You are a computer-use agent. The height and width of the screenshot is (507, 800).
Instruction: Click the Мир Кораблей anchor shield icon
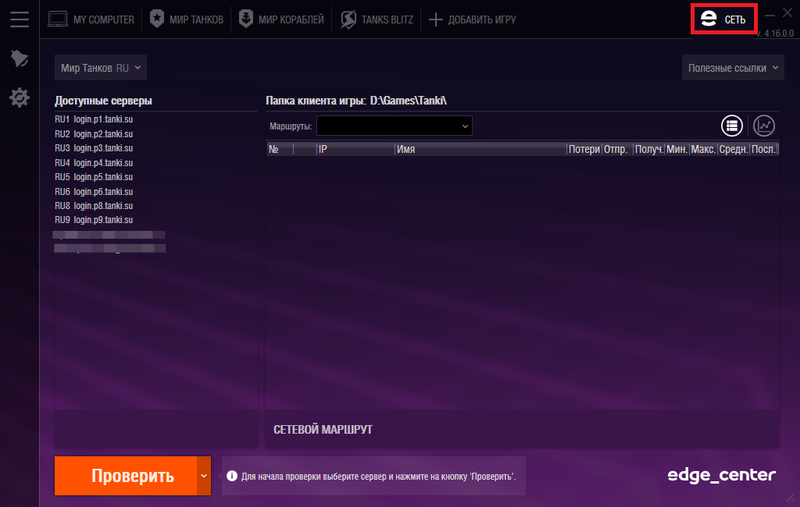[246, 19]
